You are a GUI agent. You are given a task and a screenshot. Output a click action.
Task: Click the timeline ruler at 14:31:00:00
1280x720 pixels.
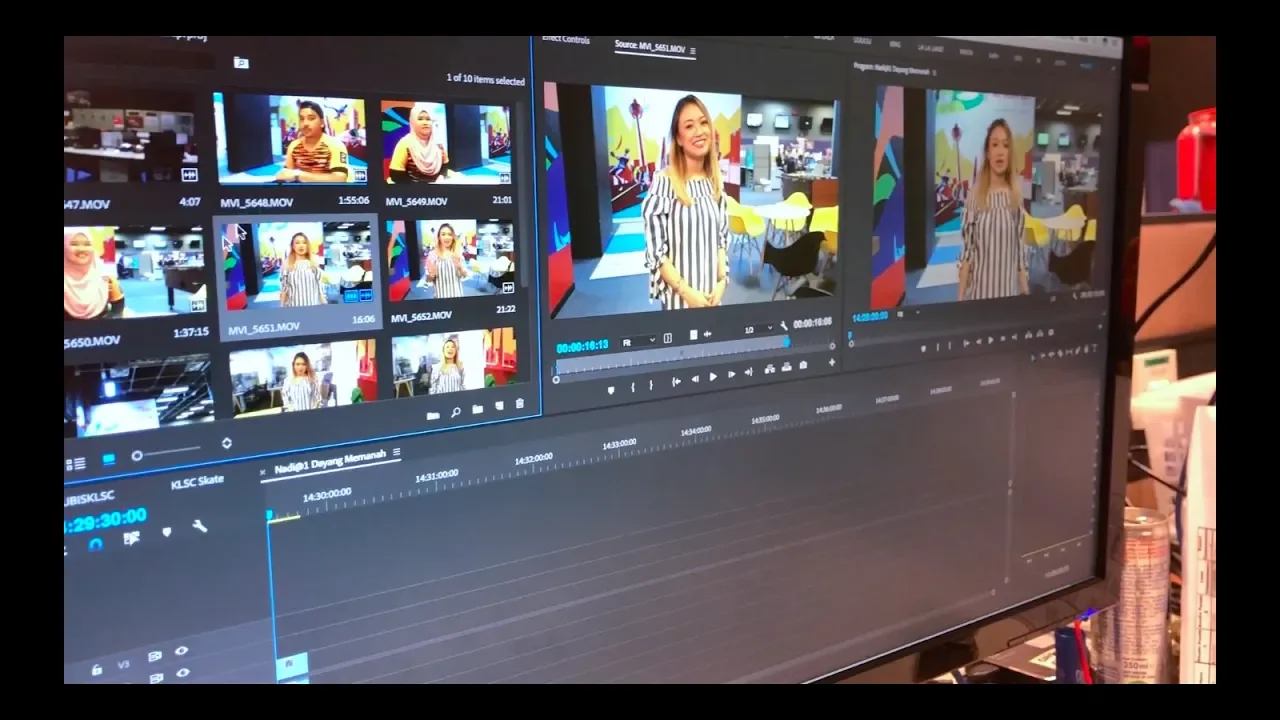coord(436,476)
